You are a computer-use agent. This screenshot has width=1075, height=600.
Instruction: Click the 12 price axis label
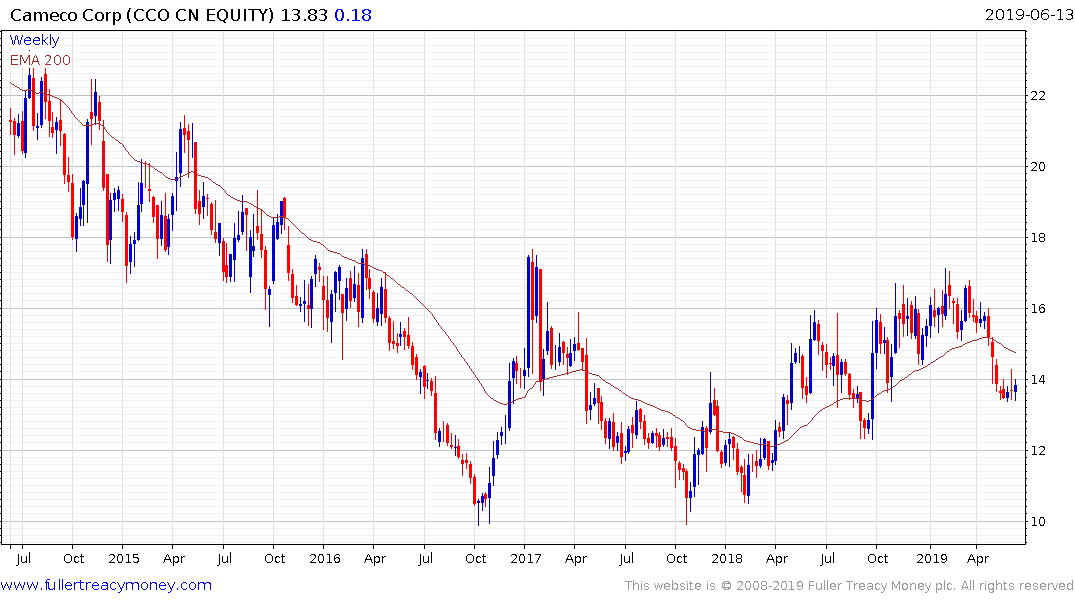1038,451
